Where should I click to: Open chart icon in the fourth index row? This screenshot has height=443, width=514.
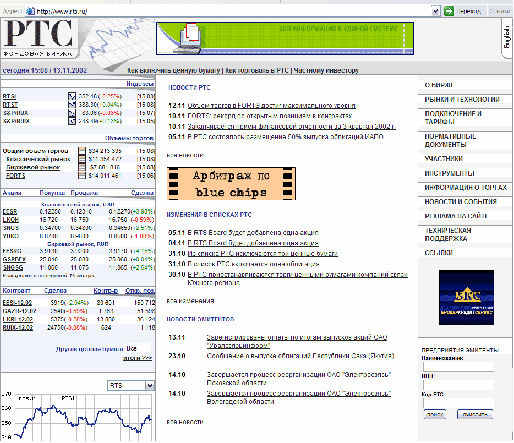pos(72,121)
